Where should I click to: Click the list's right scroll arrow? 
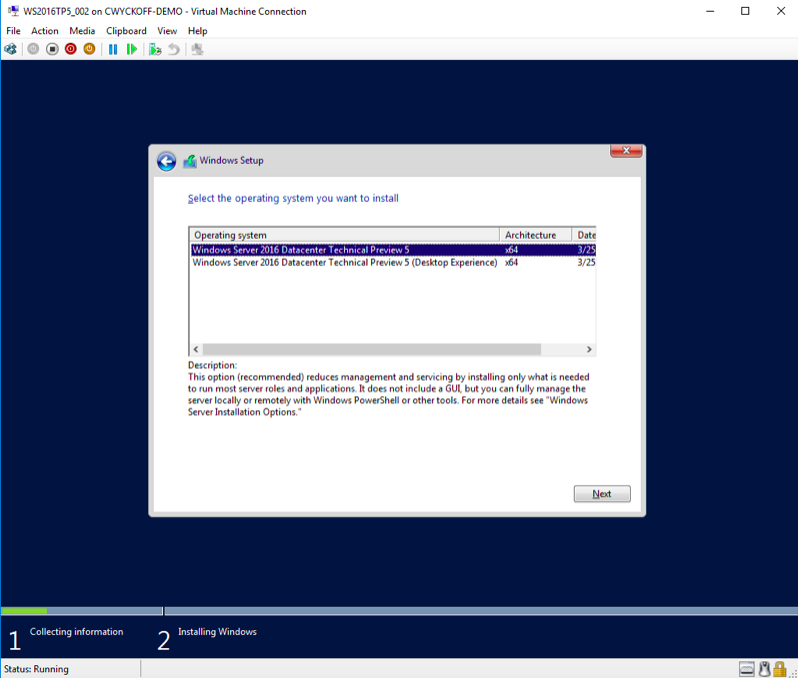click(x=589, y=349)
